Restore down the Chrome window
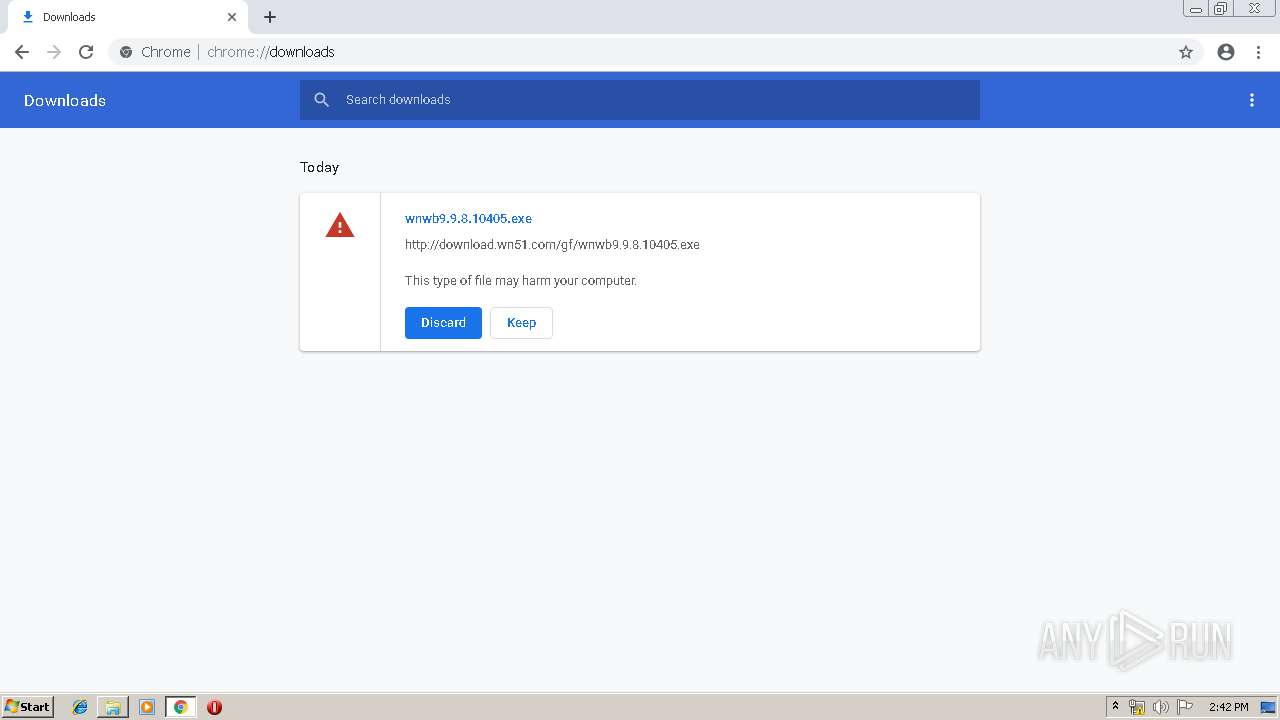The image size is (1280, 720). click(1221, 9)
